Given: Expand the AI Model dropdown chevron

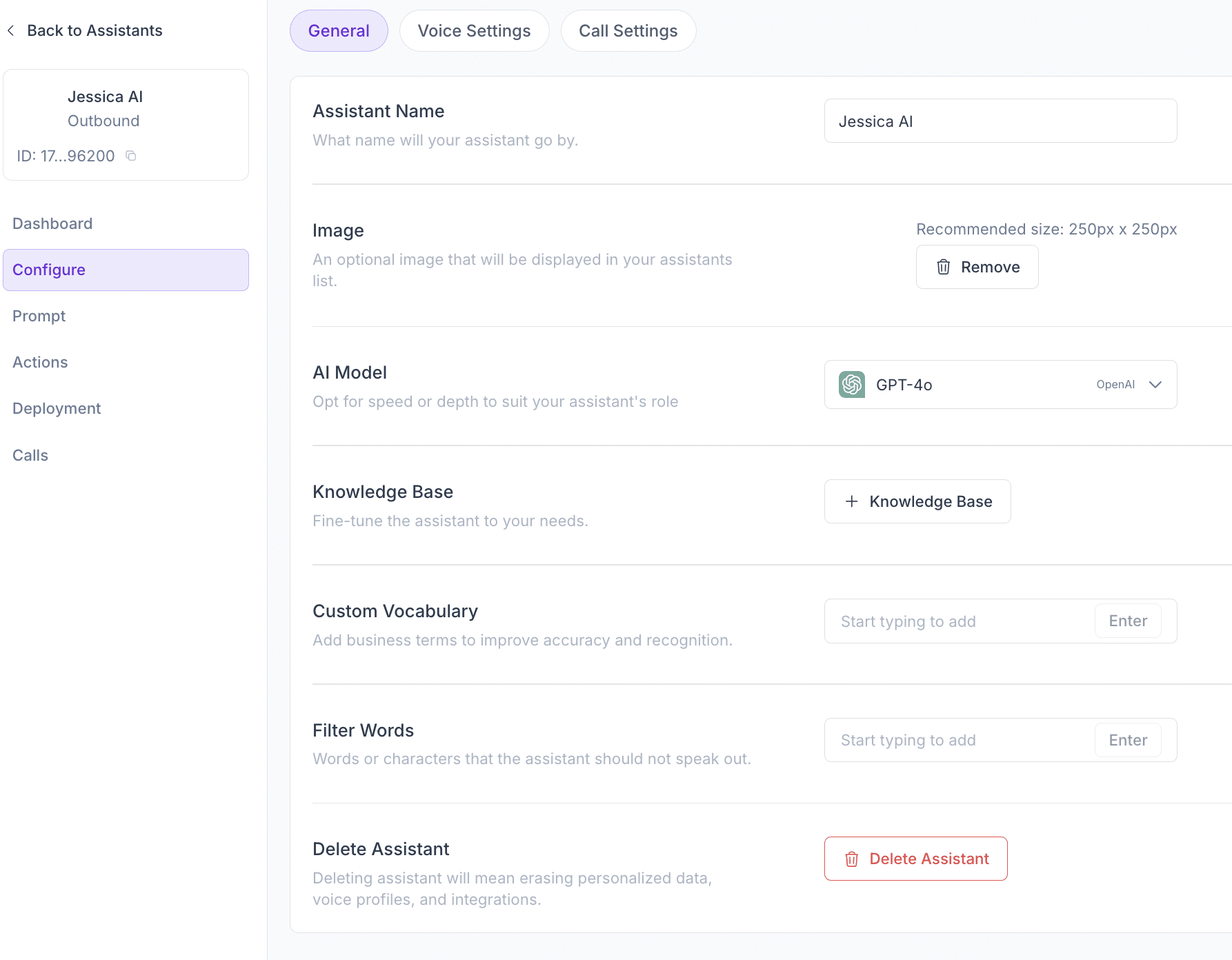Looking at the screenshot, I should [x=1155, y=385].
